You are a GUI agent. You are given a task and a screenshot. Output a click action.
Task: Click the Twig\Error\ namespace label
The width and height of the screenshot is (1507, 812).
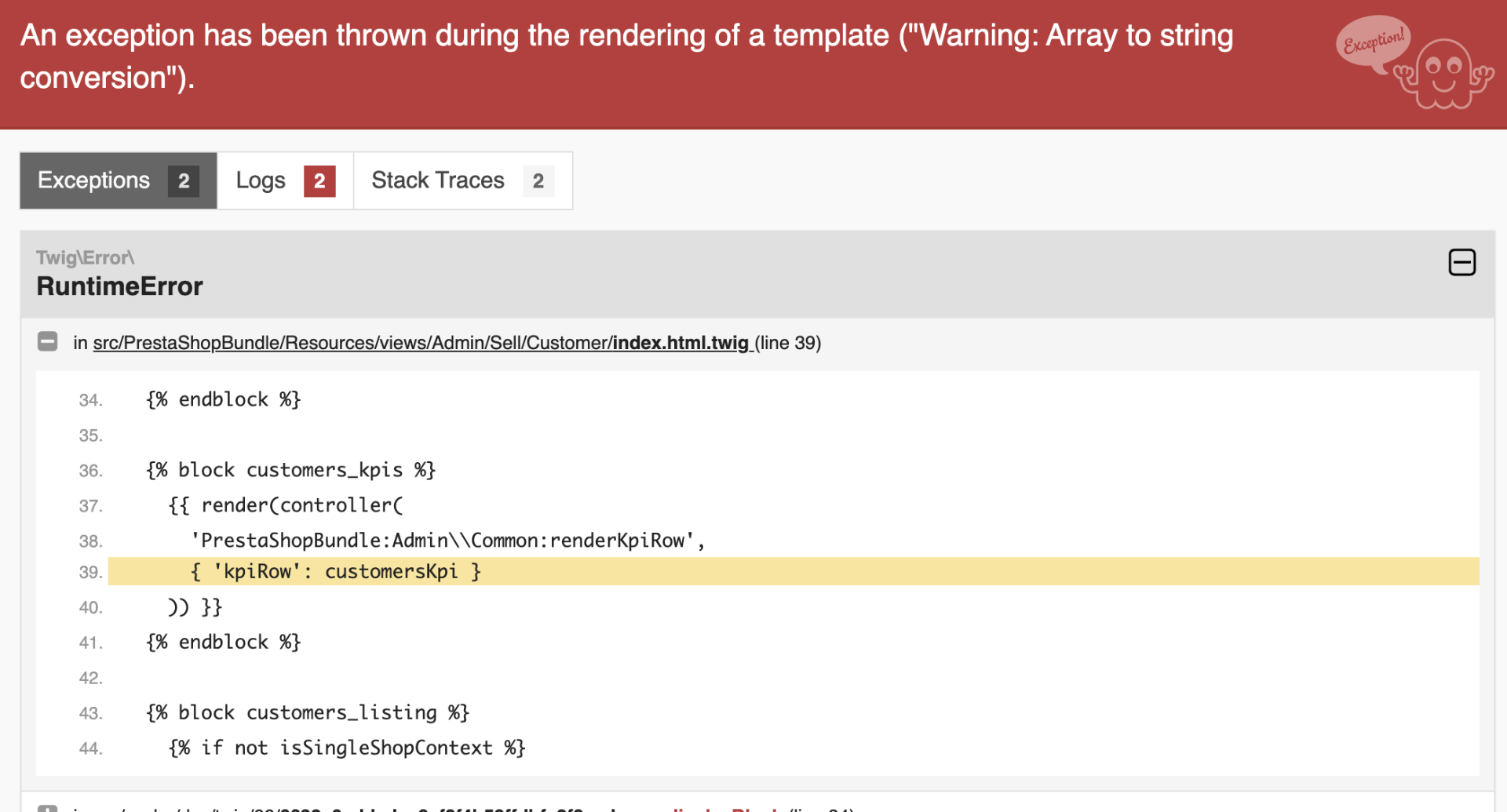(86, 257)
